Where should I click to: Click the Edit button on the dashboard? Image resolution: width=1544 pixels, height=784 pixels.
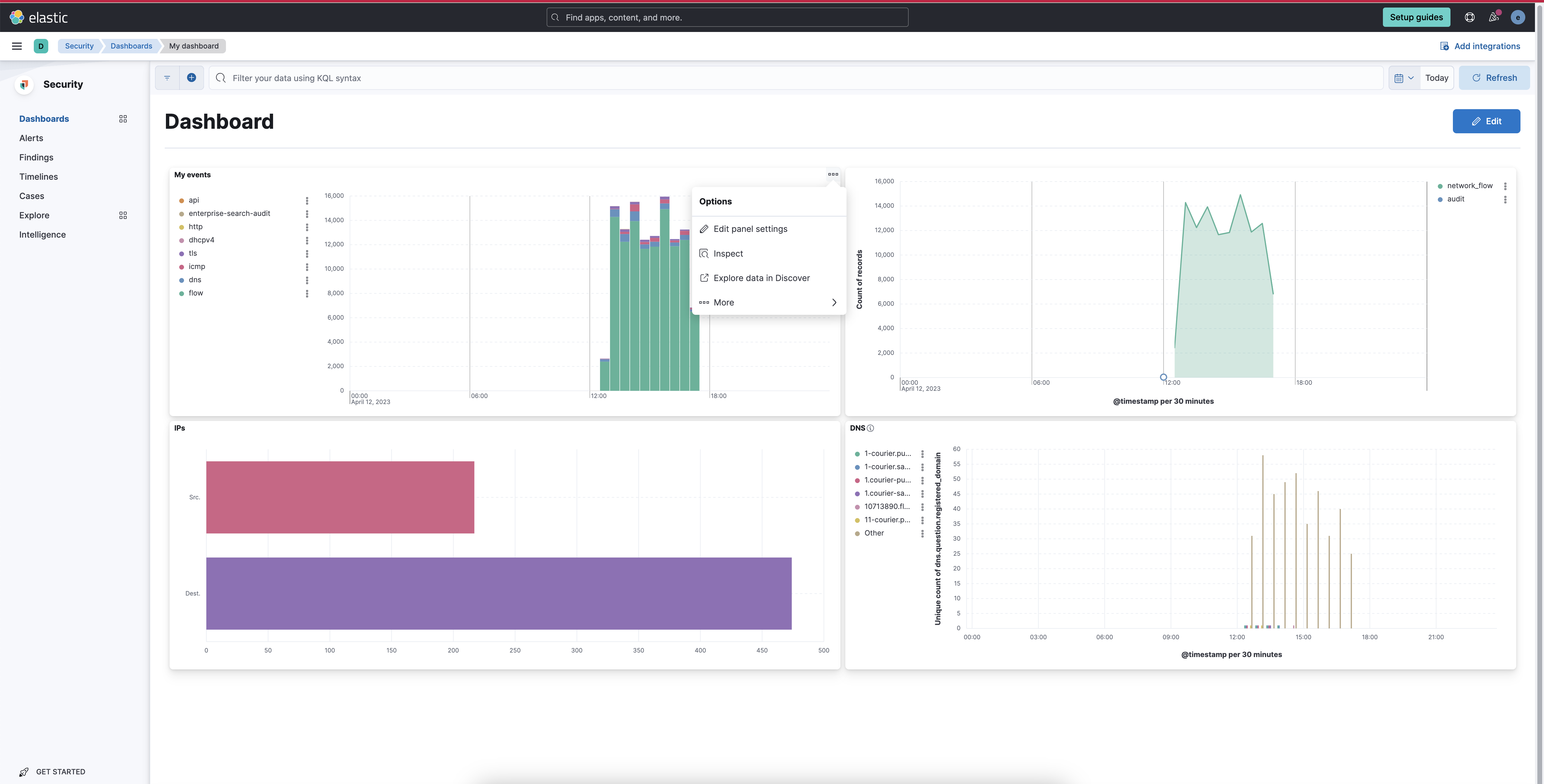pos(1486,121)
